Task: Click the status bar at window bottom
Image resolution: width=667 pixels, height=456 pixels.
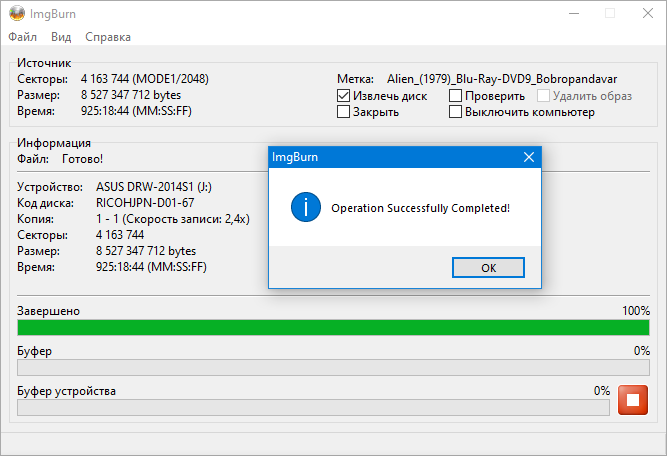Action: click(x=333, y=444)
